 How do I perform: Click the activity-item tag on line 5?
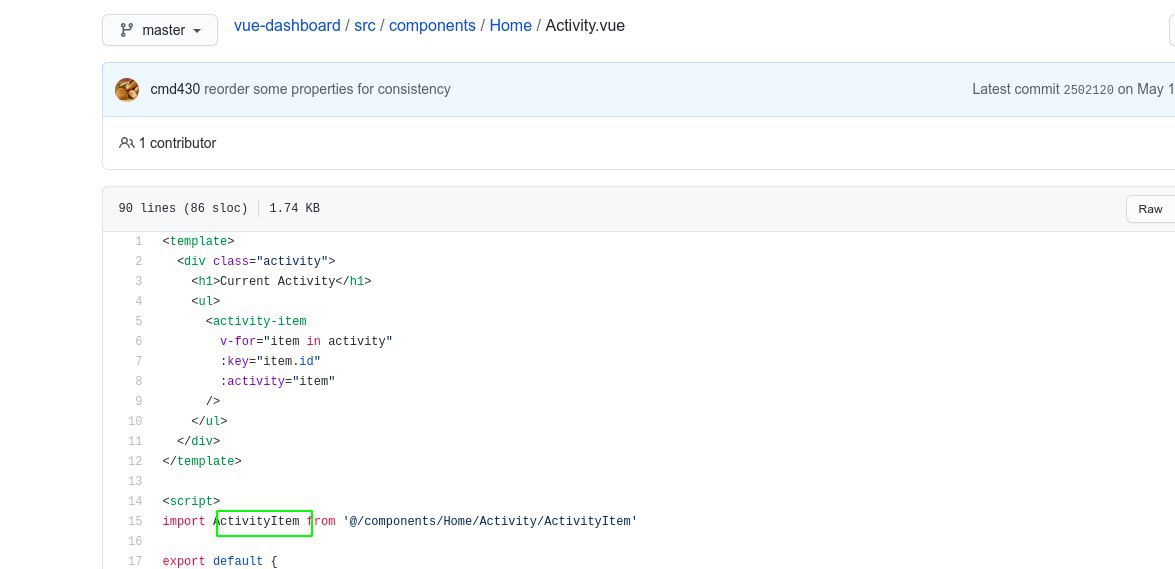(259, 321)
